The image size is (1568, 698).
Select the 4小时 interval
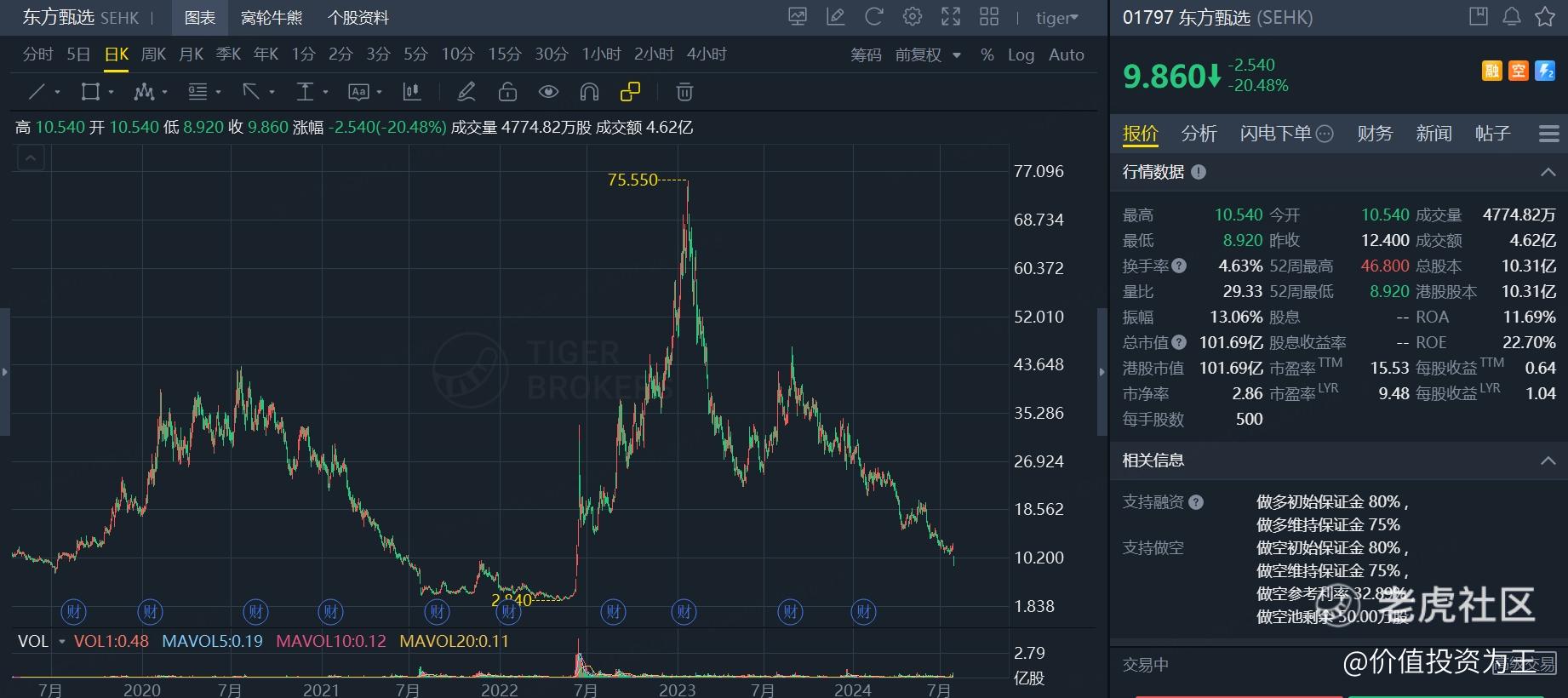707,54
